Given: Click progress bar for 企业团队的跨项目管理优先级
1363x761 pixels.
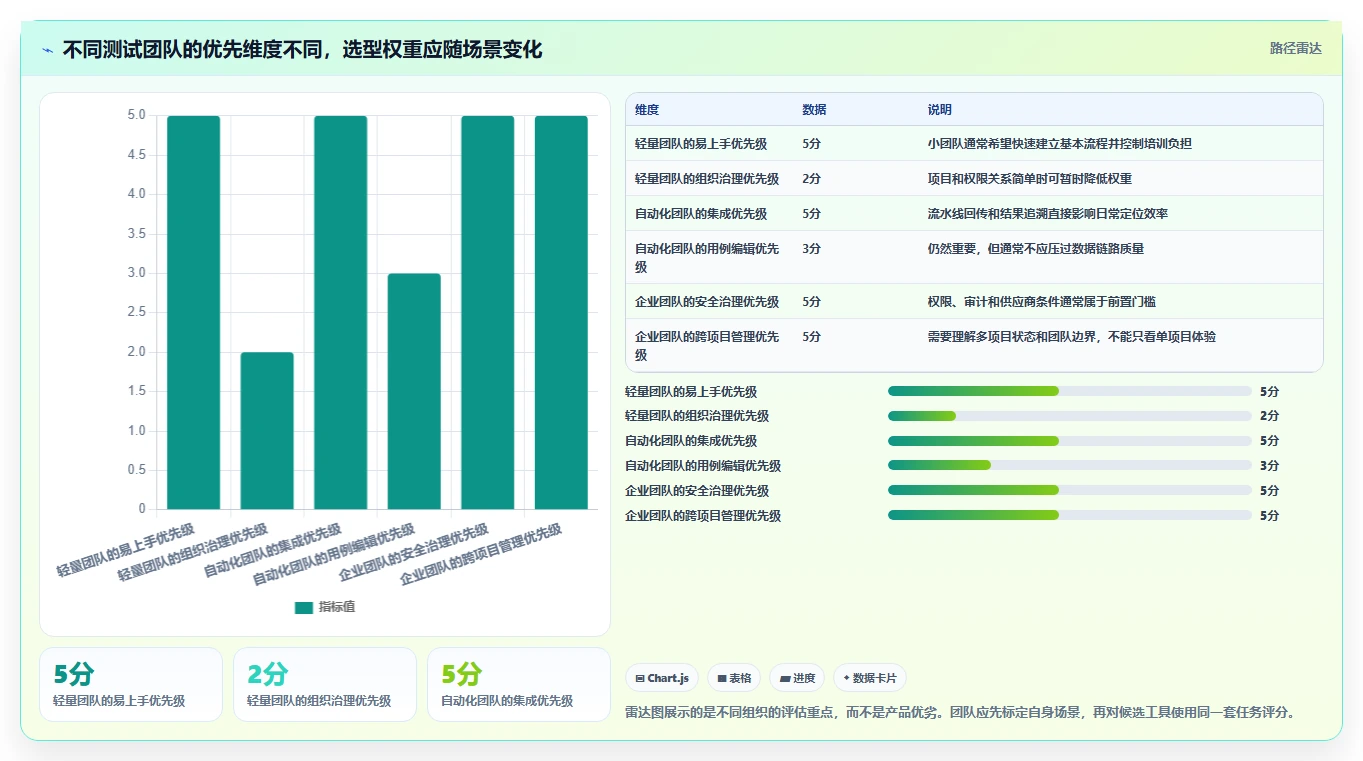Looking at the screenshot, I should [1070, 515].
